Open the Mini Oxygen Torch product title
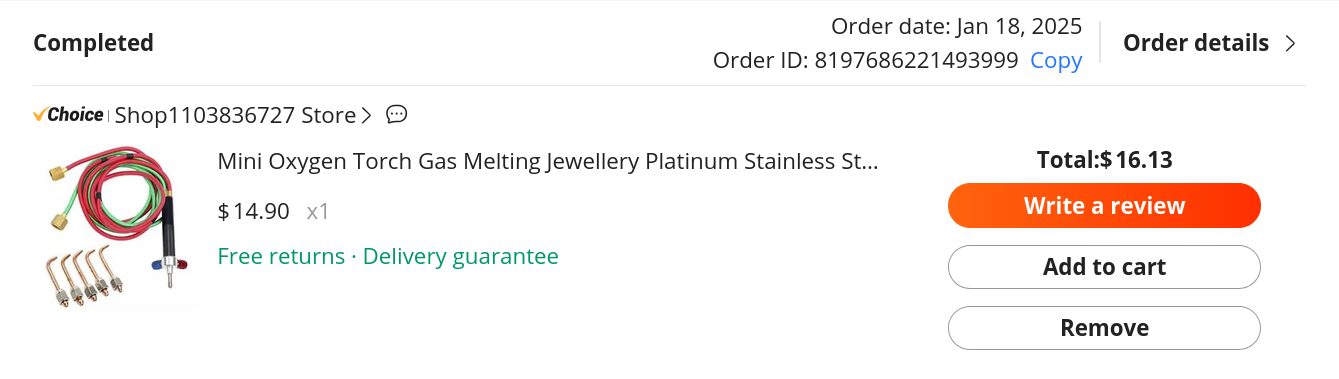1339x379 pixels. (x=548, y=161)
